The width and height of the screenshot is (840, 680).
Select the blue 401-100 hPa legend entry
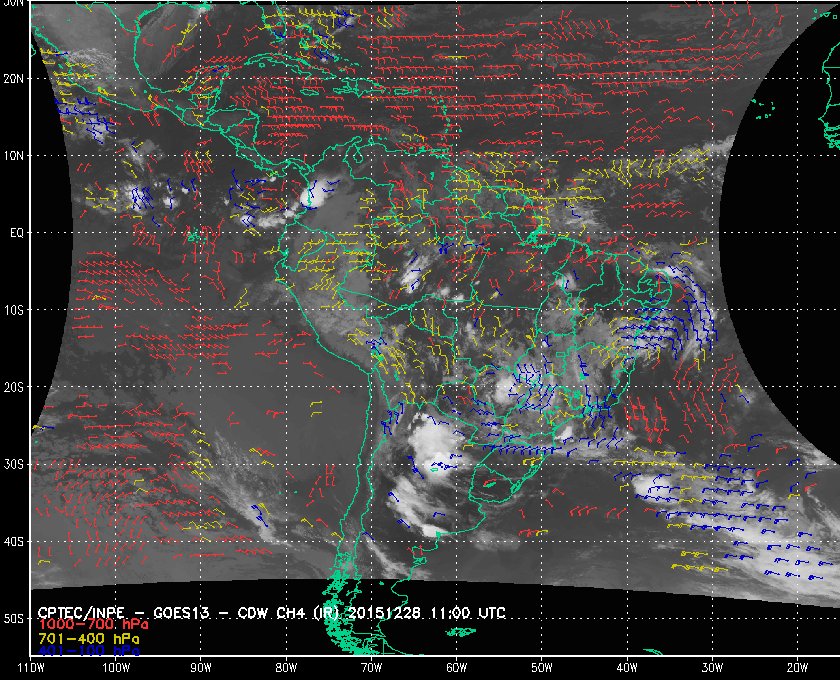coord(89,651)
